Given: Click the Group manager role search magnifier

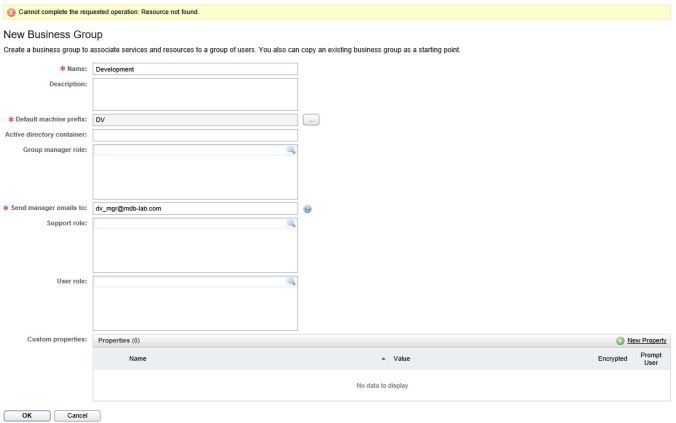Looking at the screenshot, I should [291, 149].
